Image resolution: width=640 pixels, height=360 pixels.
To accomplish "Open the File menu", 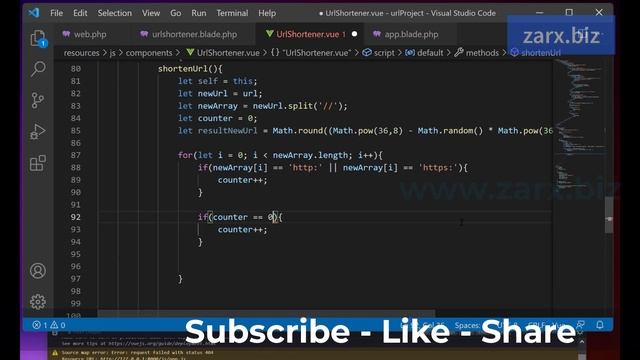I will [x=56, y=13].
